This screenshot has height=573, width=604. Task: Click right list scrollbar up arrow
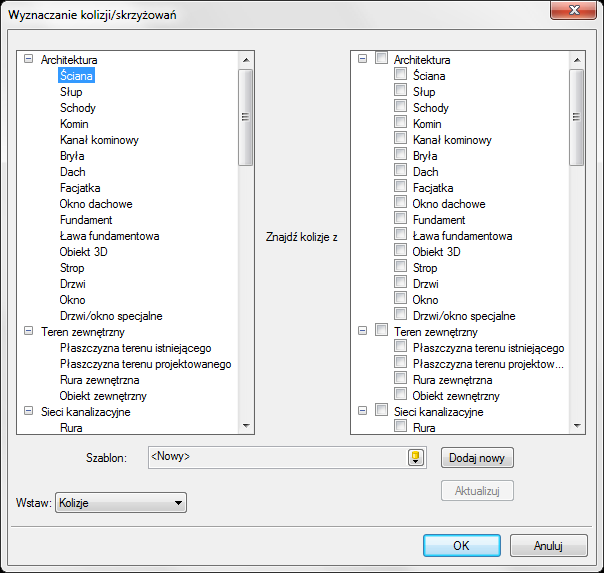coord(577,60)
